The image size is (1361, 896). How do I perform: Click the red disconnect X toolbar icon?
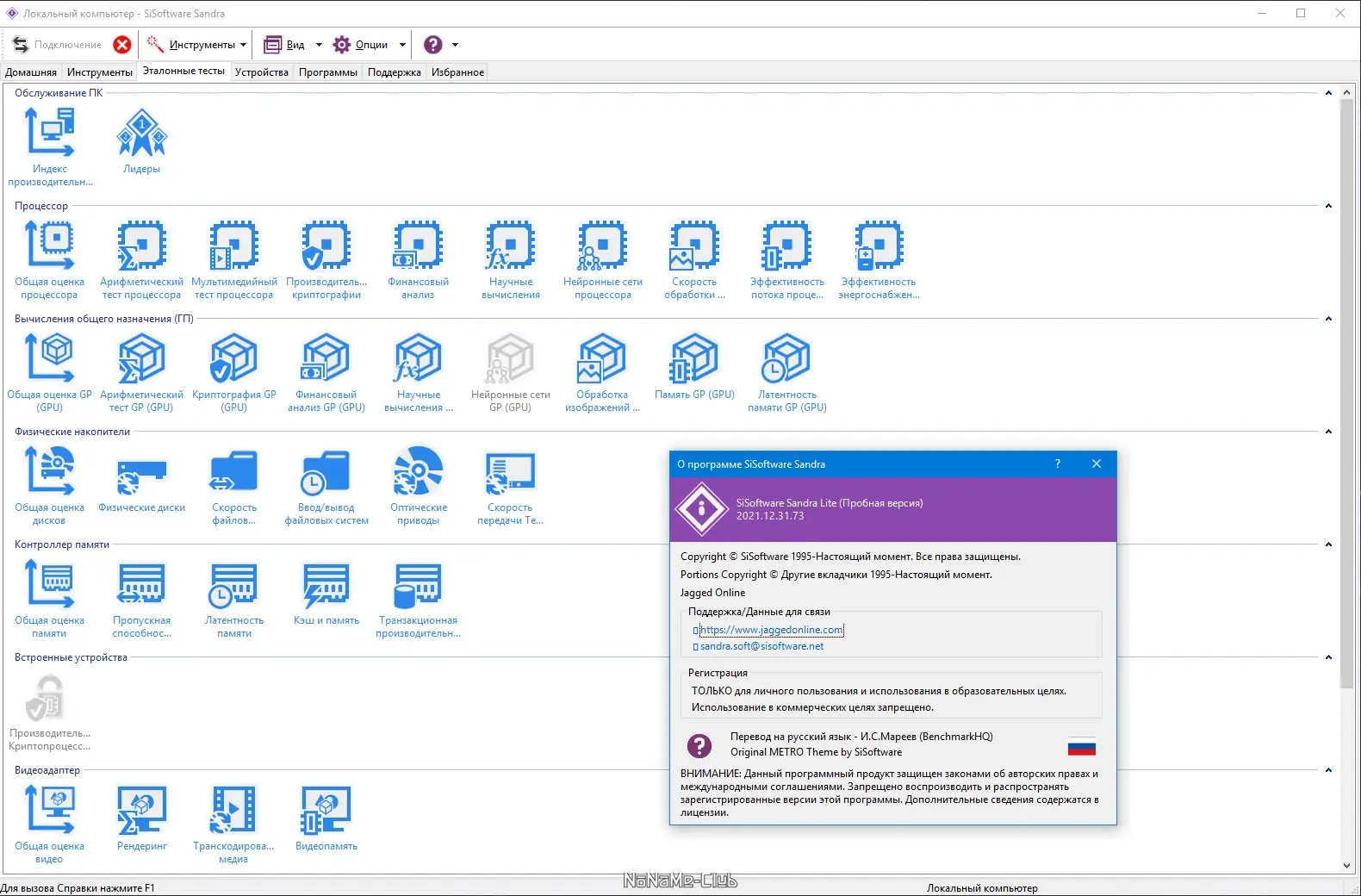(x=122, y=45)
